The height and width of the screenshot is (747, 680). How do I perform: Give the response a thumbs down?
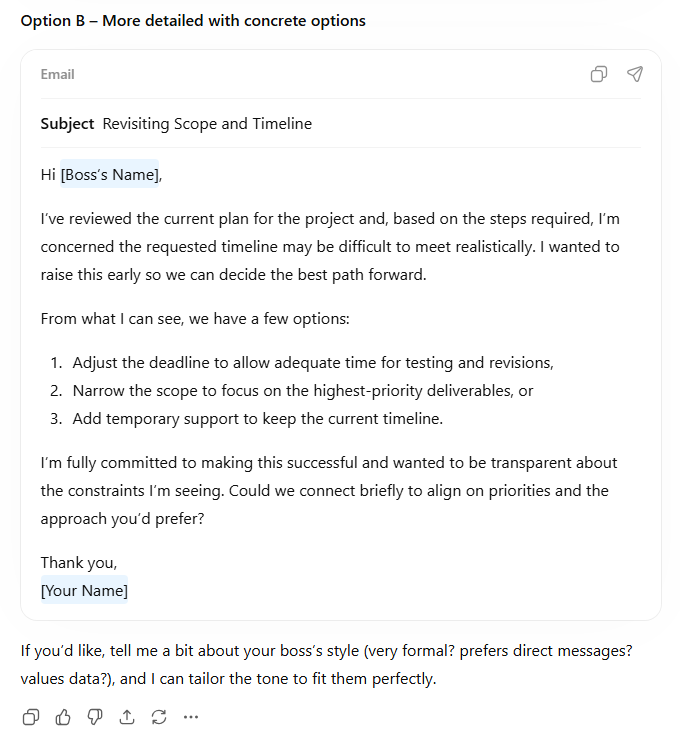tap(95, 716)
